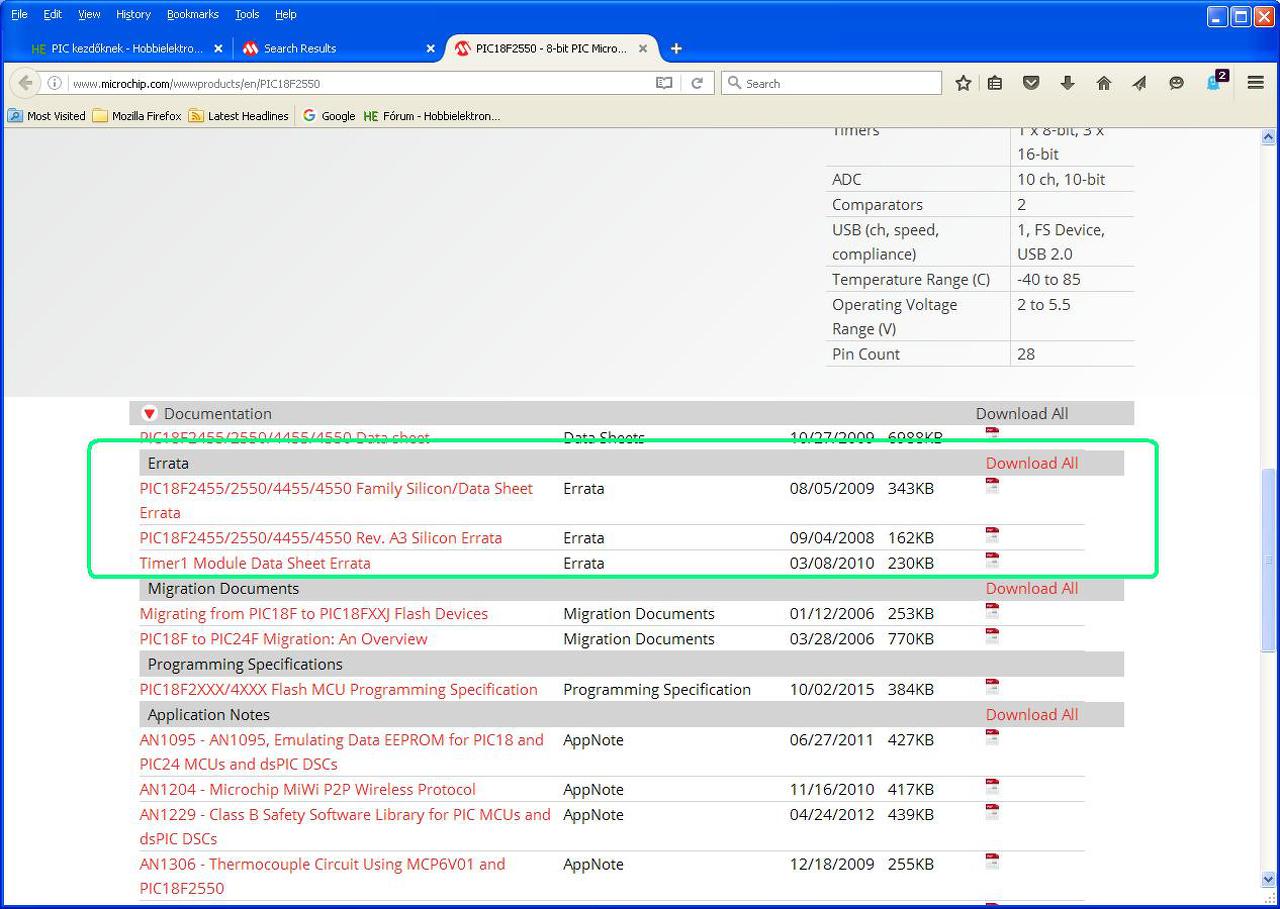Viewport: 1280px width, 909px height.
Task: Click Download All for Application Notes
Action: [1032, 714]
